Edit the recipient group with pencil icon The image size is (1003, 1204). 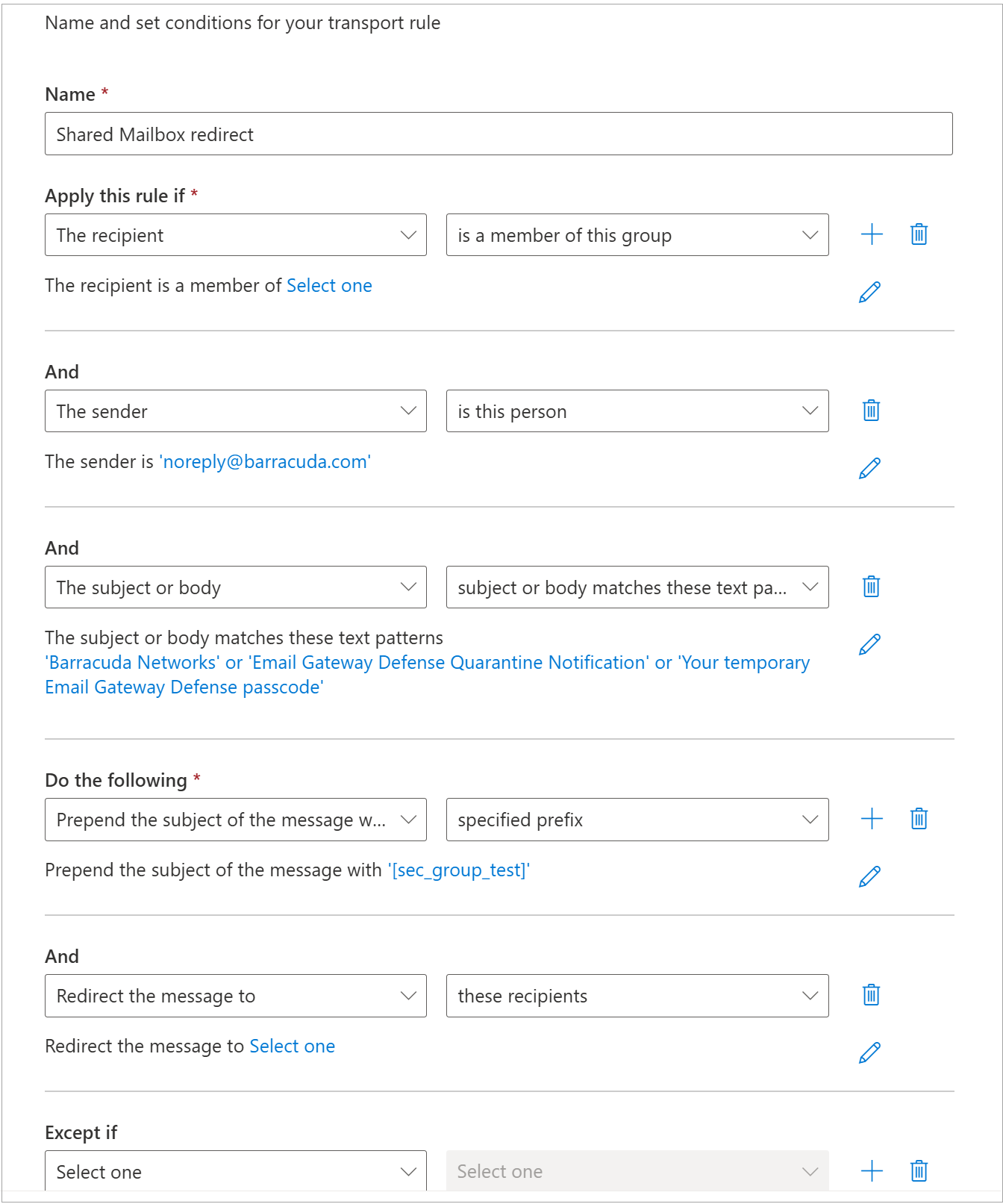[869, 292]
